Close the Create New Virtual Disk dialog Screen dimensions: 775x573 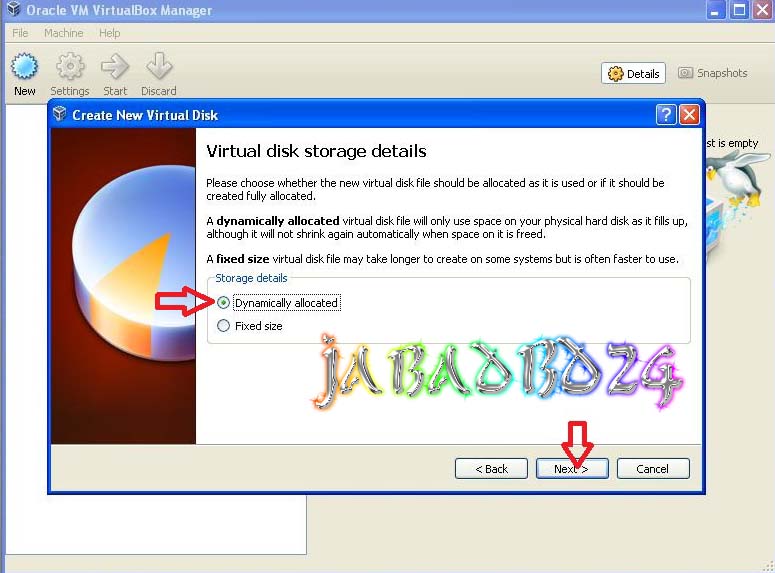pos(689,115)
